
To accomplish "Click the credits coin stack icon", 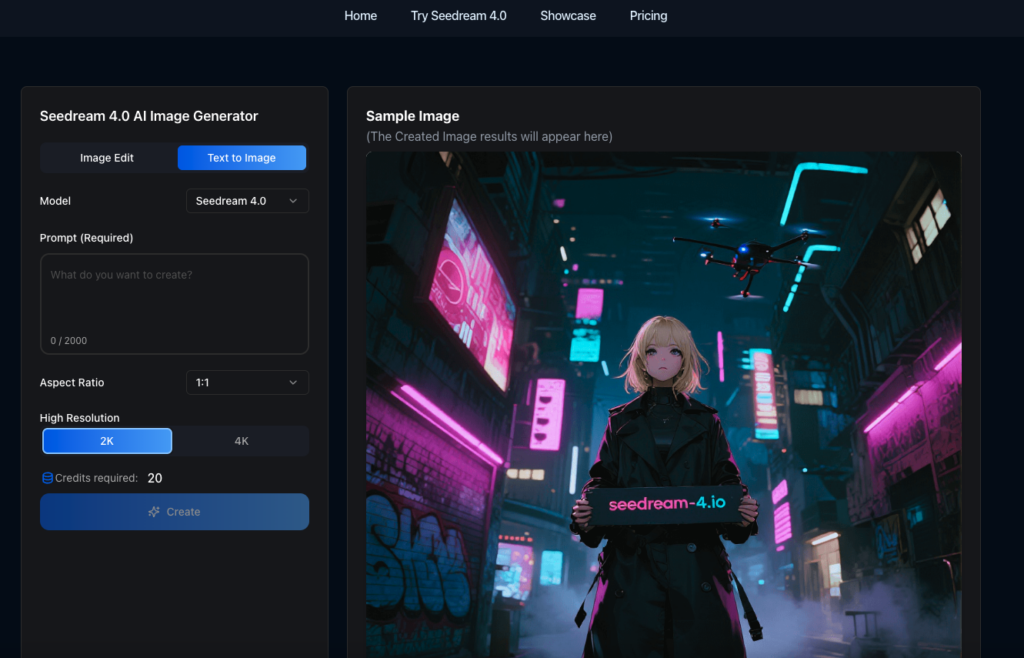I will (x=47, y=478).
